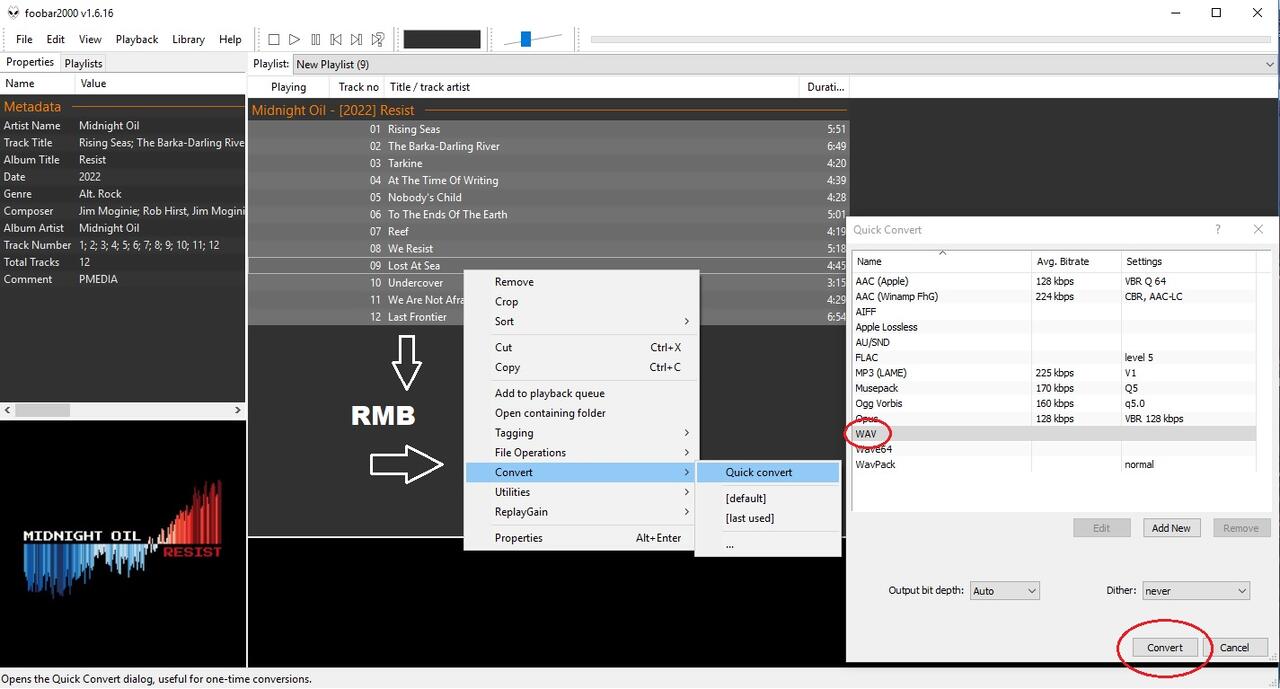
Task: Expand the Utilities submenu
Action: point(580,492)
